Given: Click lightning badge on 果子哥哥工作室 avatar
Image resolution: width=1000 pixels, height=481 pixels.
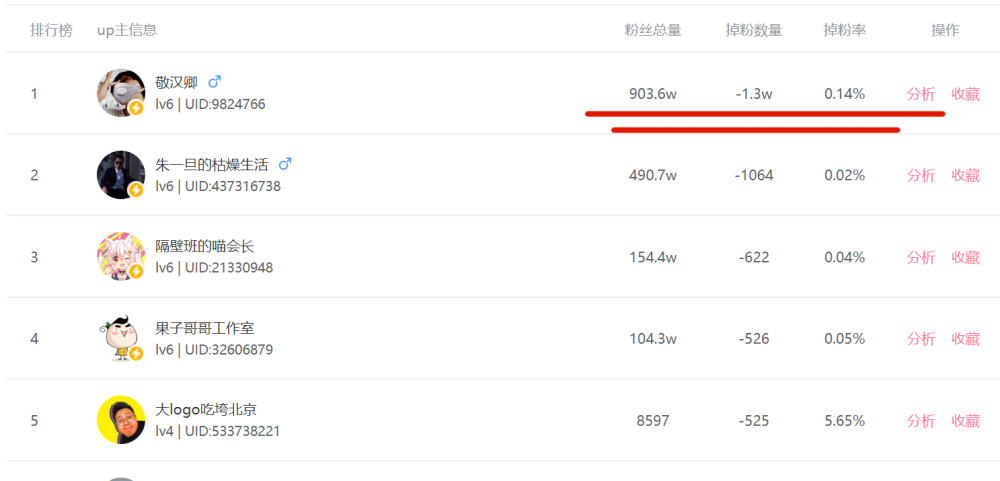Looking at the screenshot, I should (136, 353).
